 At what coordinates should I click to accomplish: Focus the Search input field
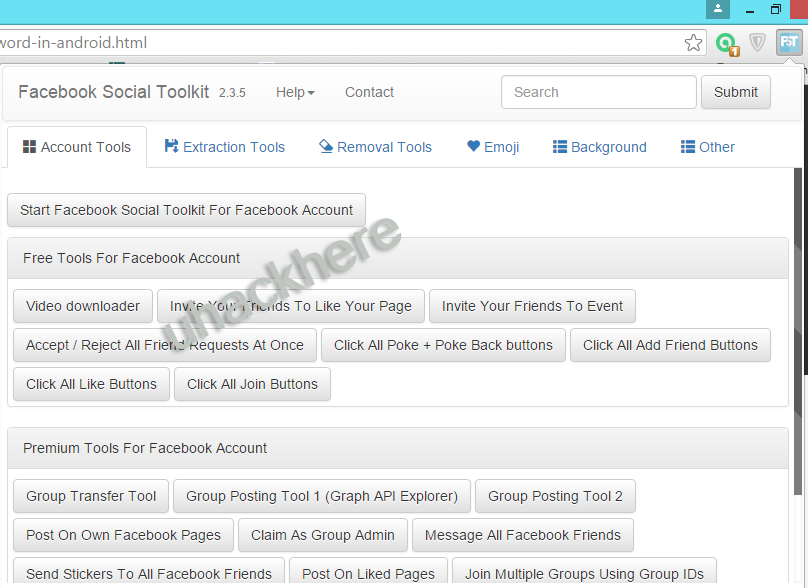[x=599, y=92]
